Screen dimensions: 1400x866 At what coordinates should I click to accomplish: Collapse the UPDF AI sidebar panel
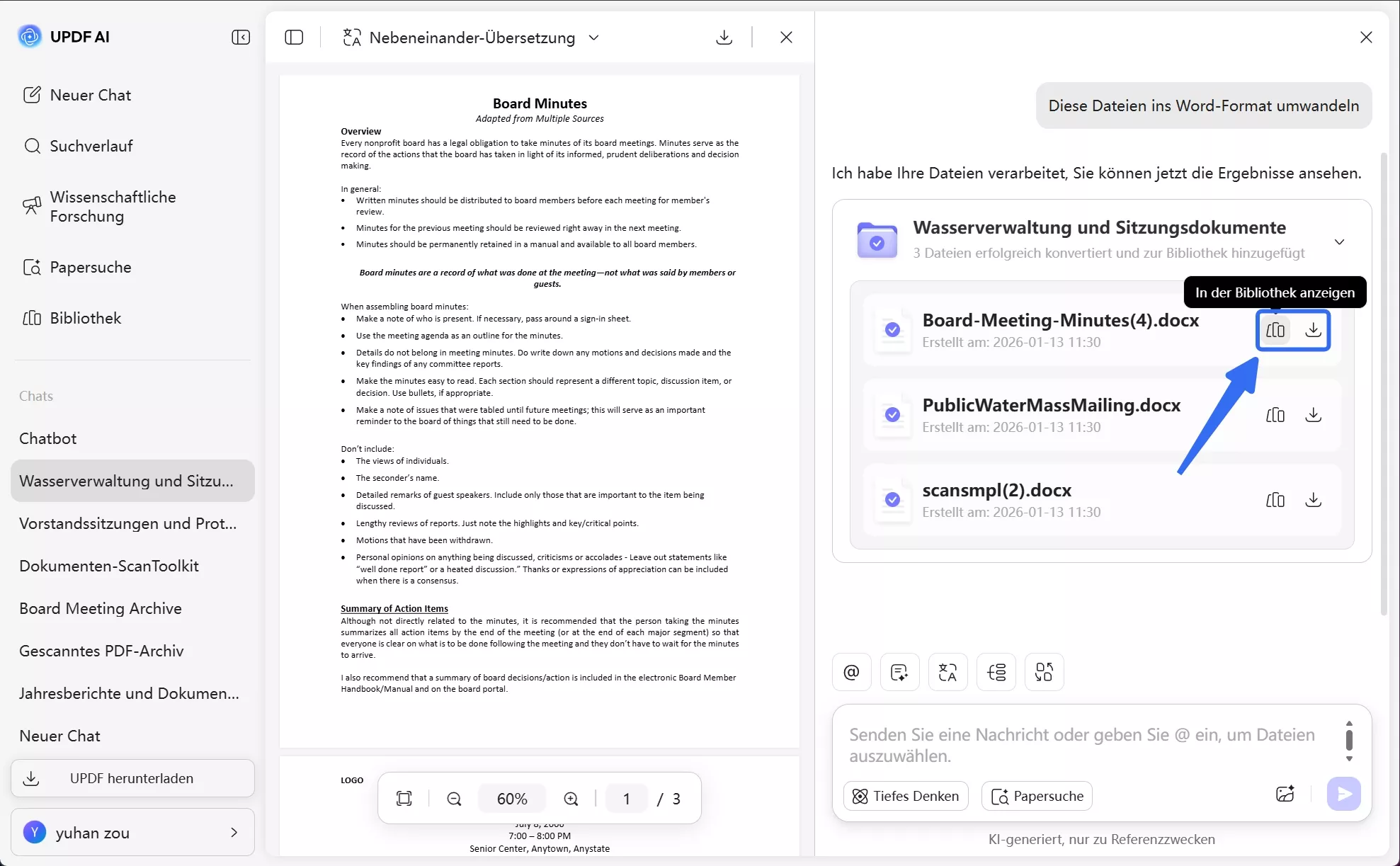coord(241,37)
